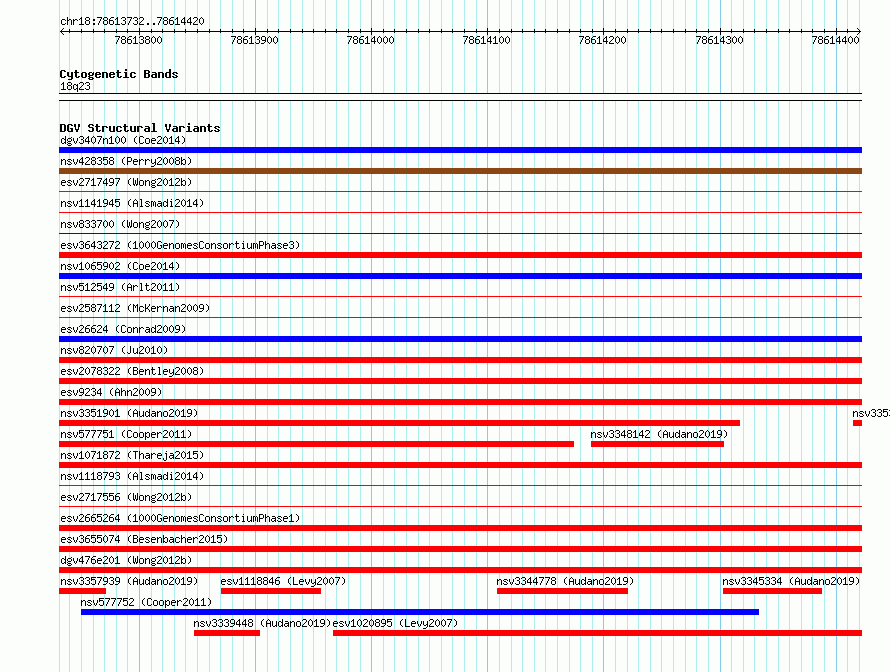Select esv2078322 (Bentley2008) label

[x=132, y=371]
